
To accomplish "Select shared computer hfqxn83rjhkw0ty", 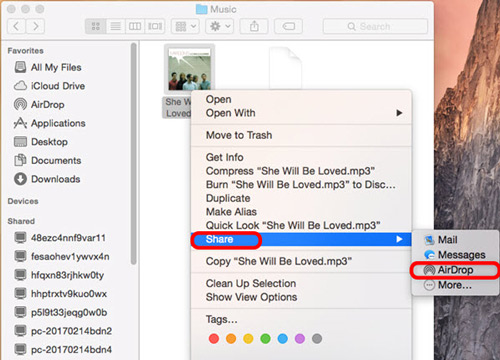I will point(59,275).
